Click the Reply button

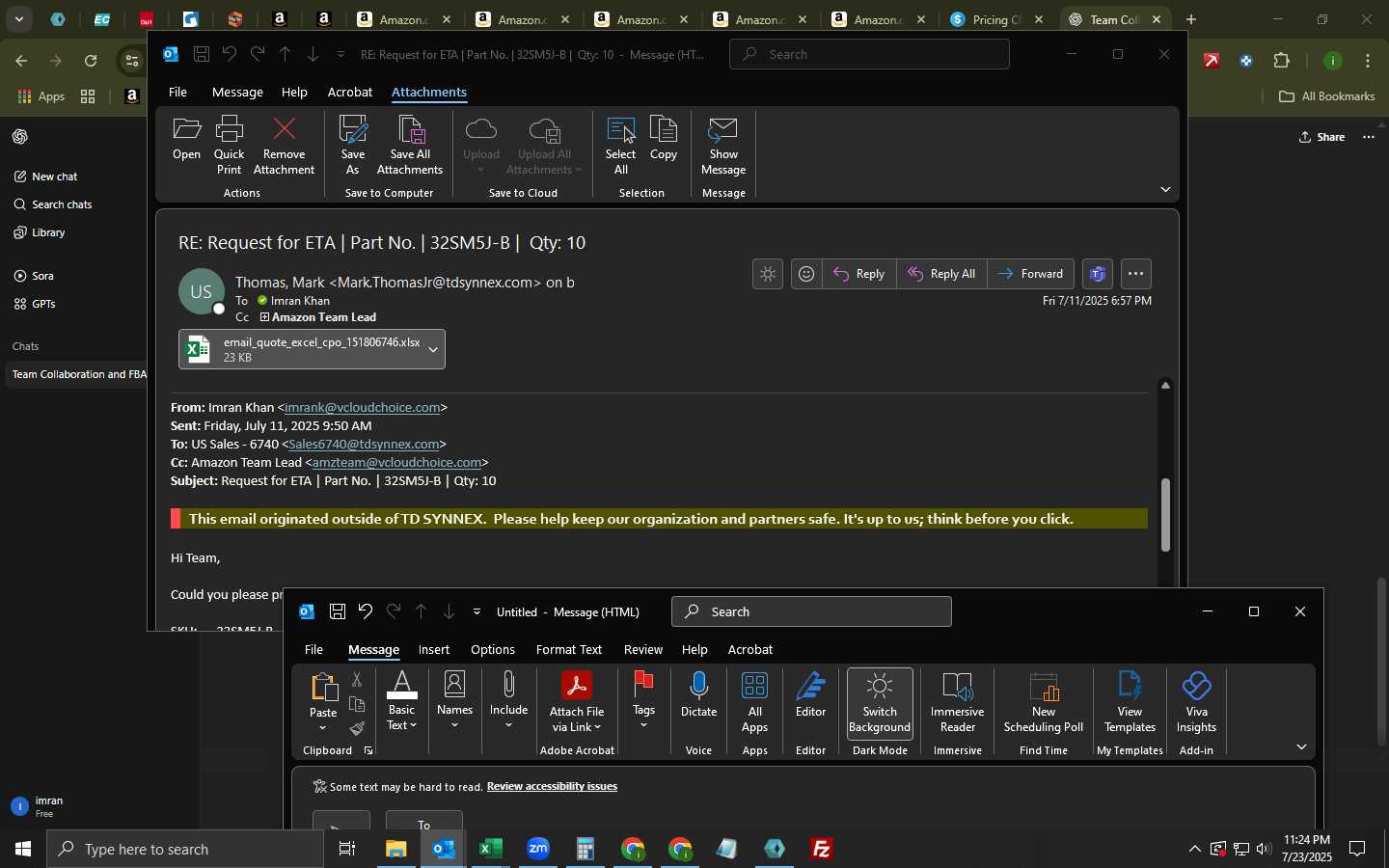859,274
